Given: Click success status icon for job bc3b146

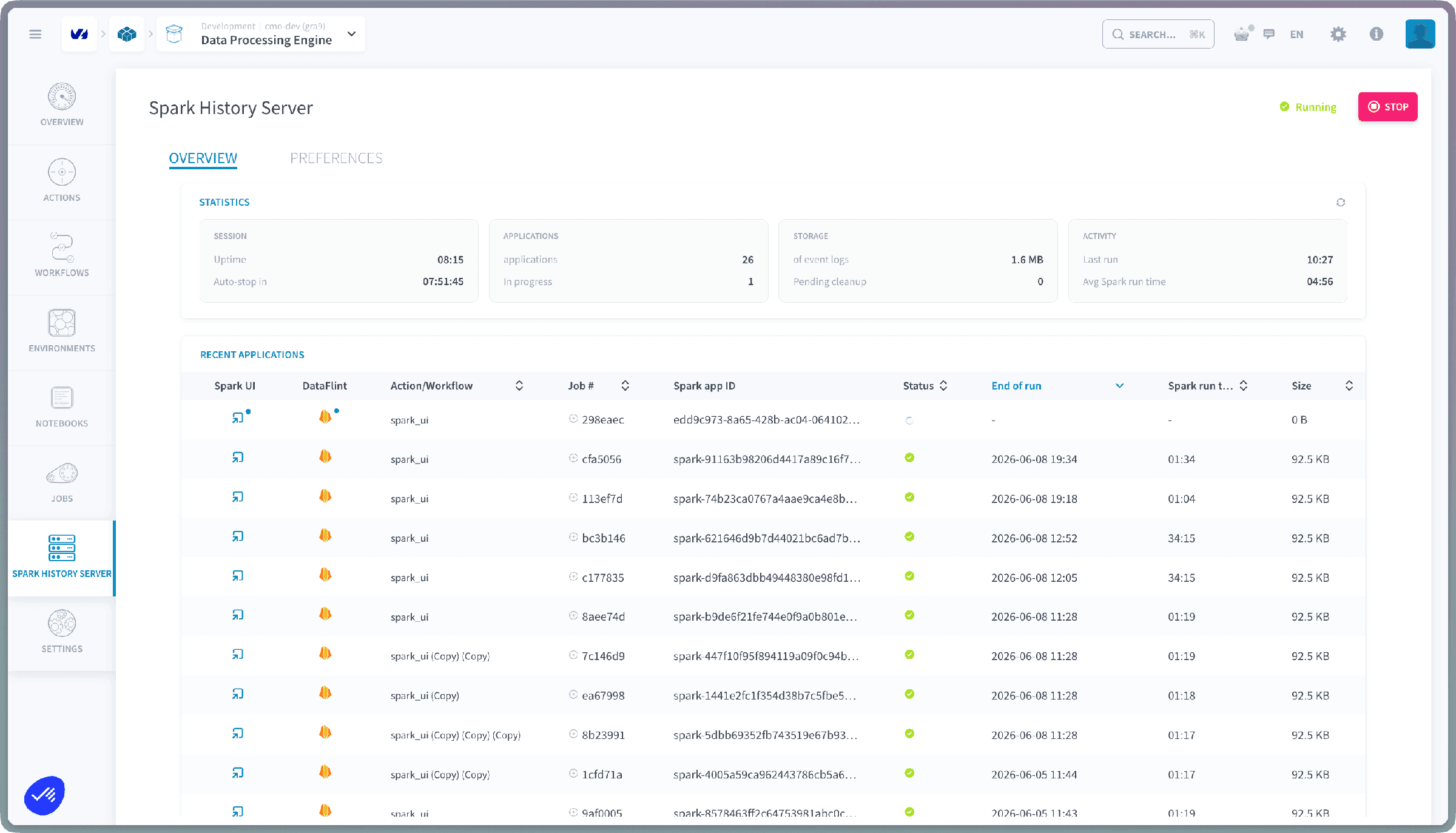Looking at the screenshot, I should 909,536.
